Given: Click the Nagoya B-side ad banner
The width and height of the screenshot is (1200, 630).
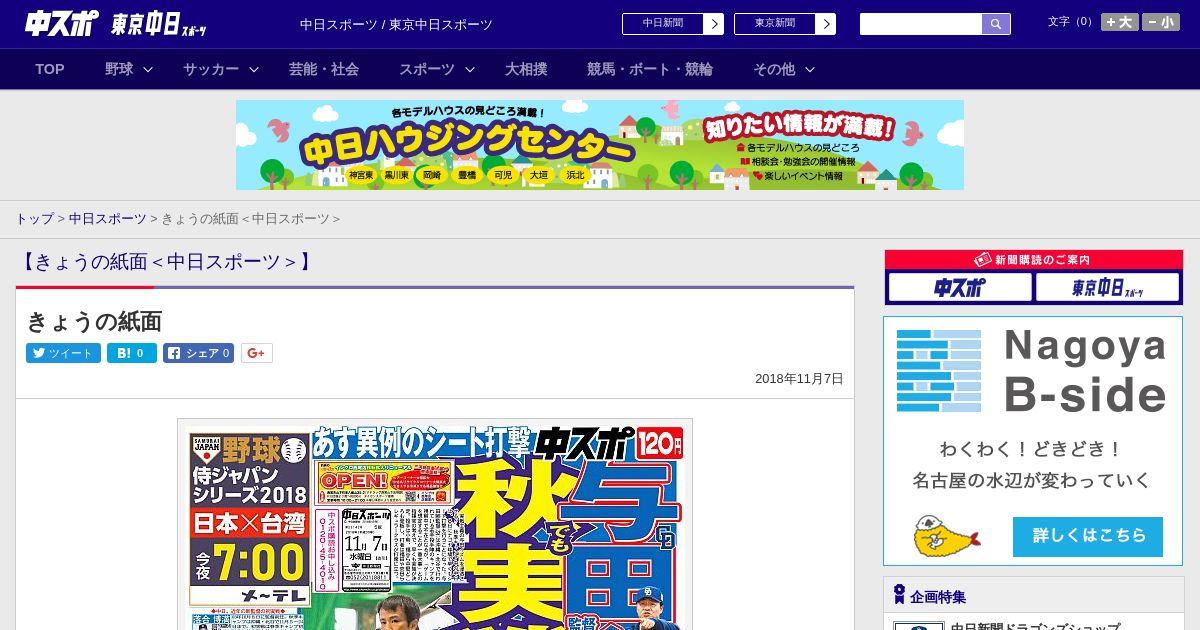Looking at the screenshot, I should tap(1033, 441).
